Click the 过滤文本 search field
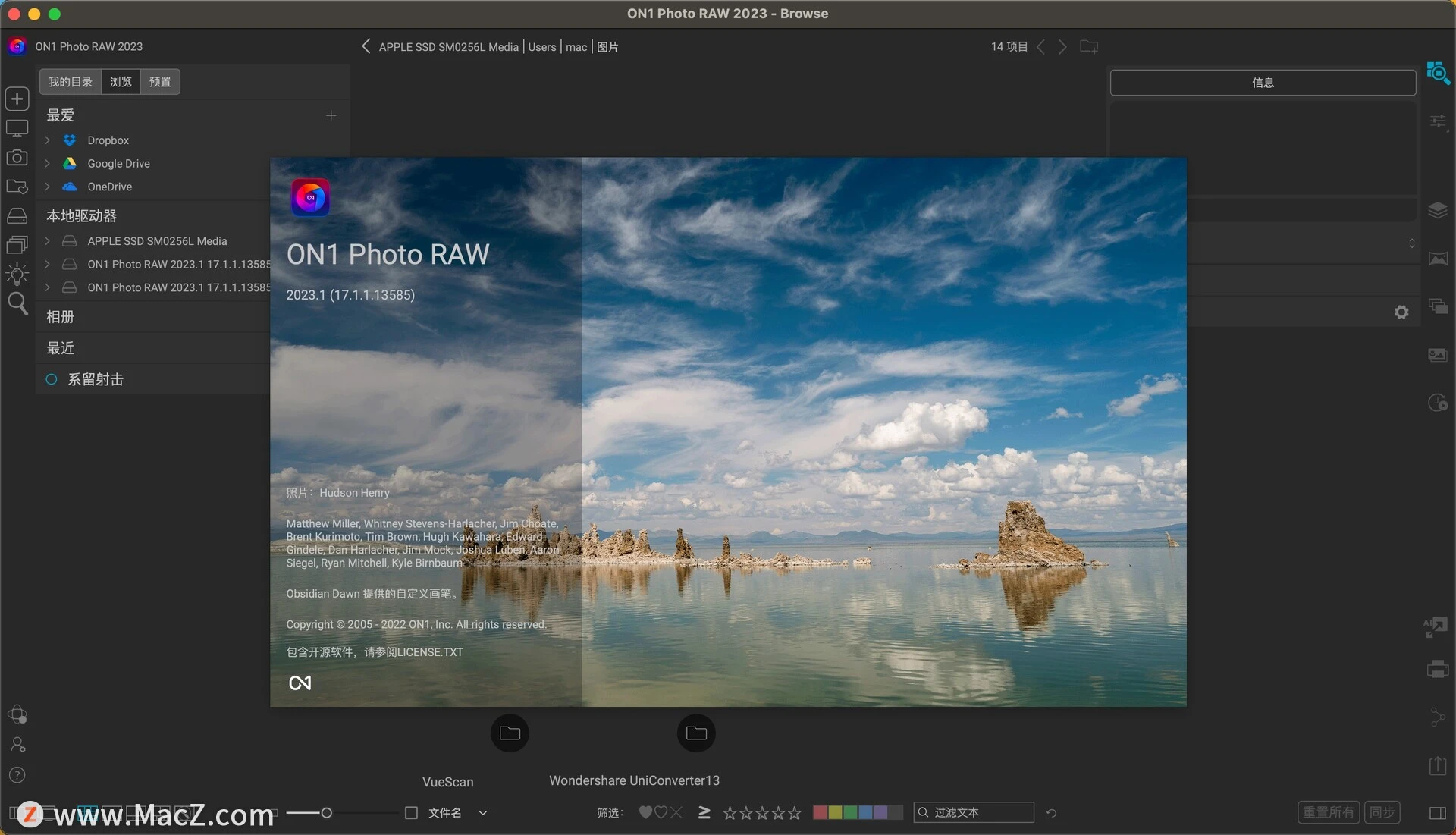This screenshot has height=835, width=1456. [x=974, y=812]
